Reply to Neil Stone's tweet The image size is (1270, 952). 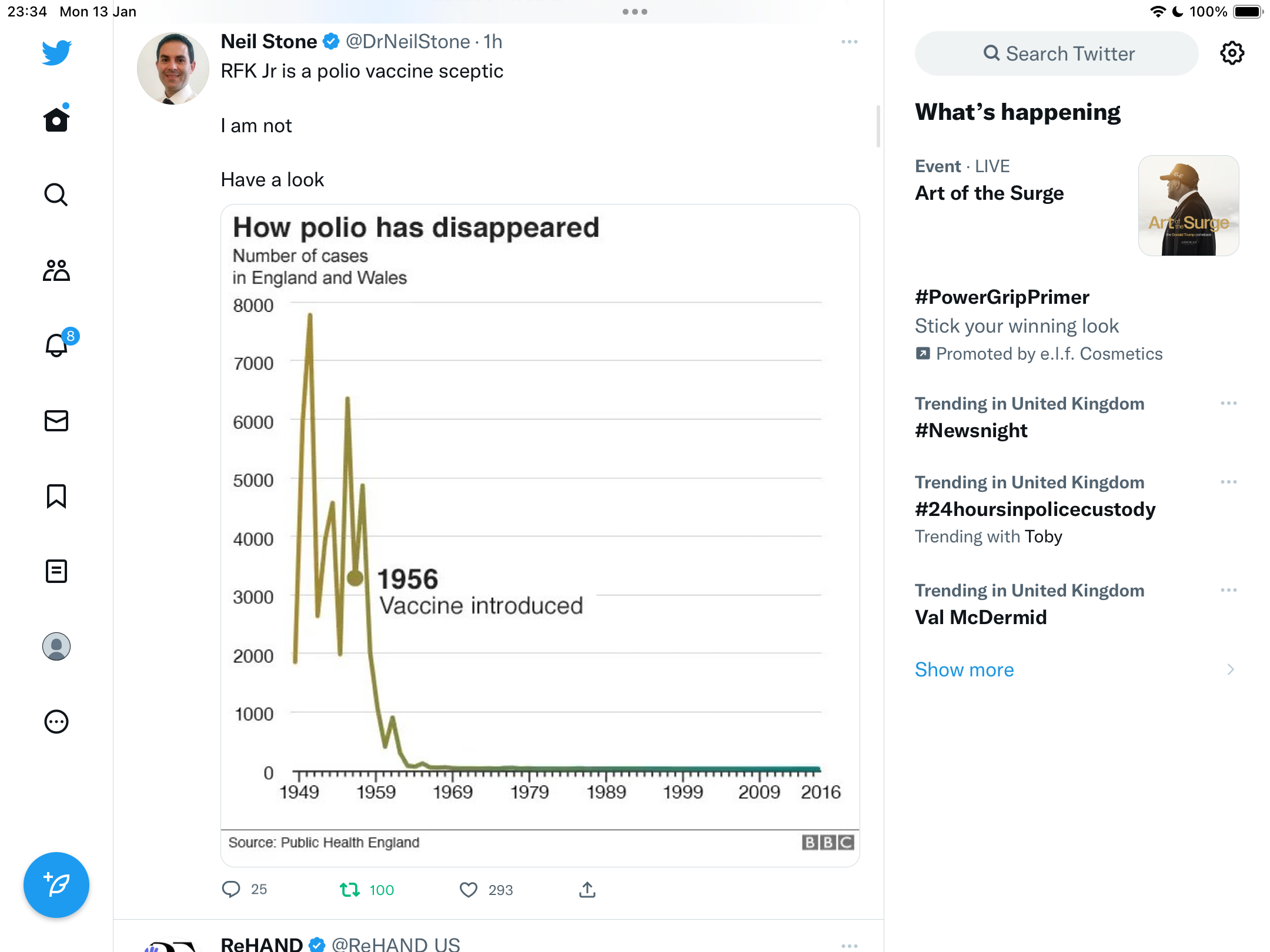coord(244,889)
